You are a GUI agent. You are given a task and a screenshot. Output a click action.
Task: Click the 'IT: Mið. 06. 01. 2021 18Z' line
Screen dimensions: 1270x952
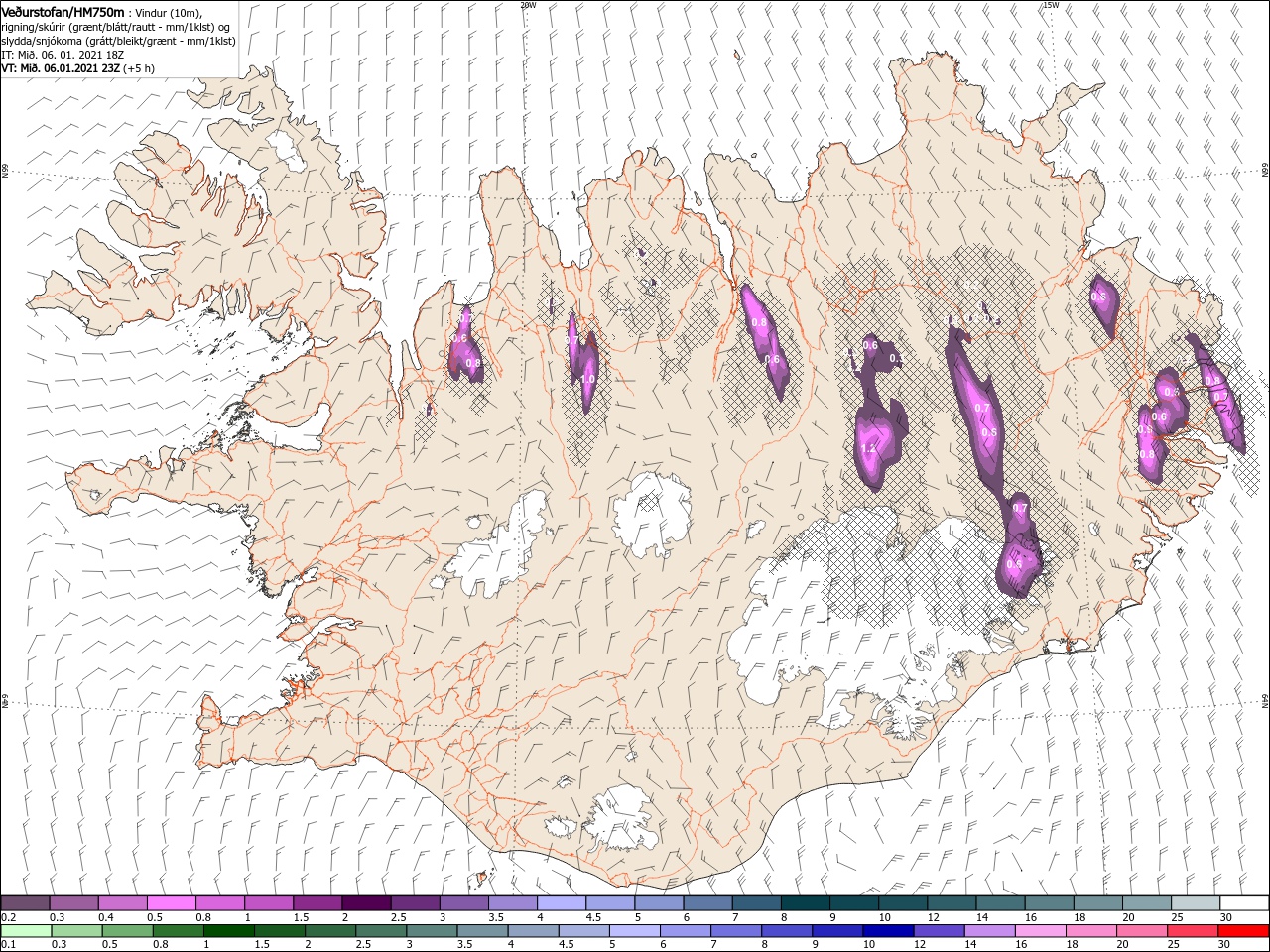pos(63,55)
